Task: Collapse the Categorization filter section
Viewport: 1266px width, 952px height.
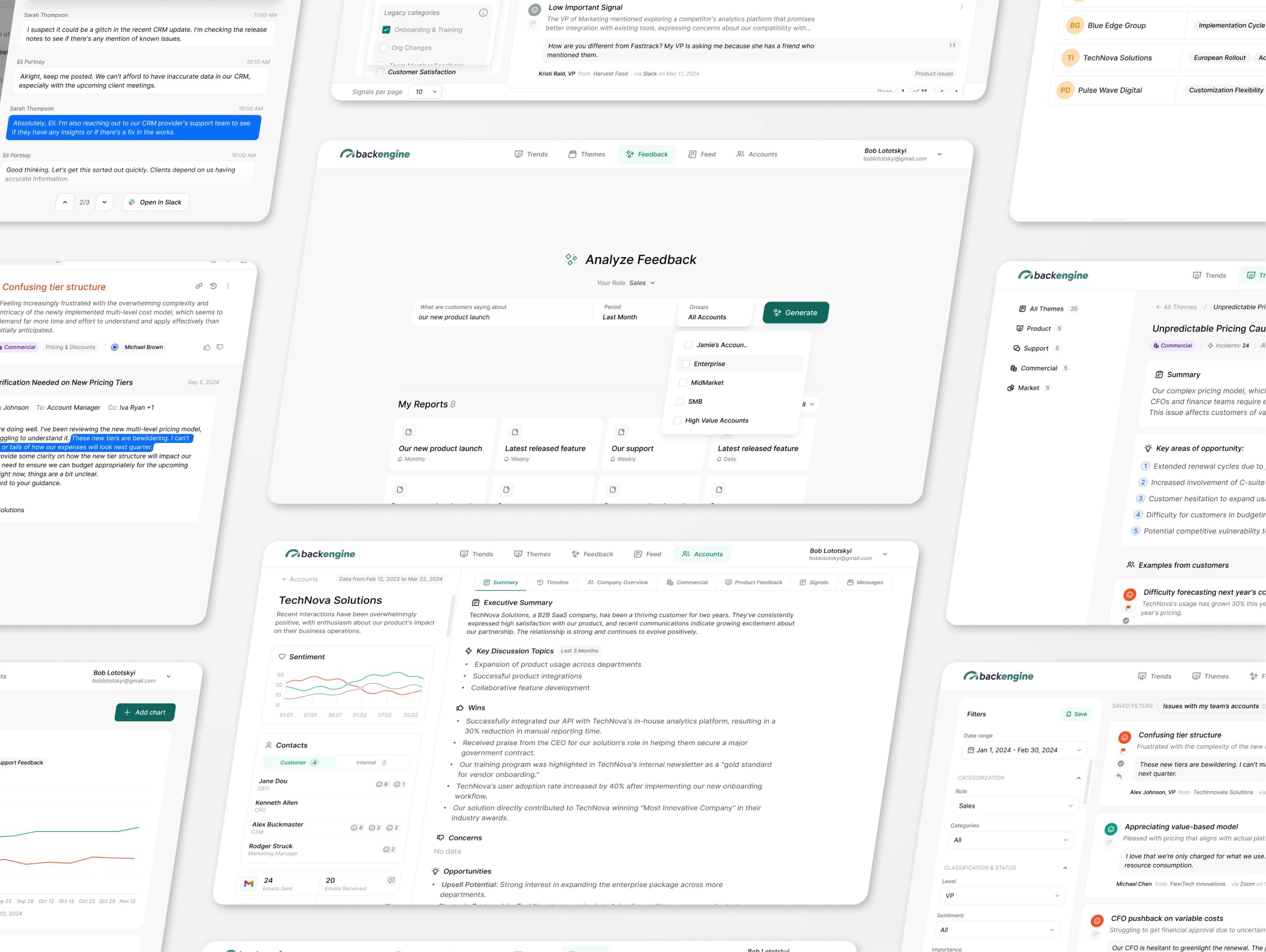Action: (1078, 778)
